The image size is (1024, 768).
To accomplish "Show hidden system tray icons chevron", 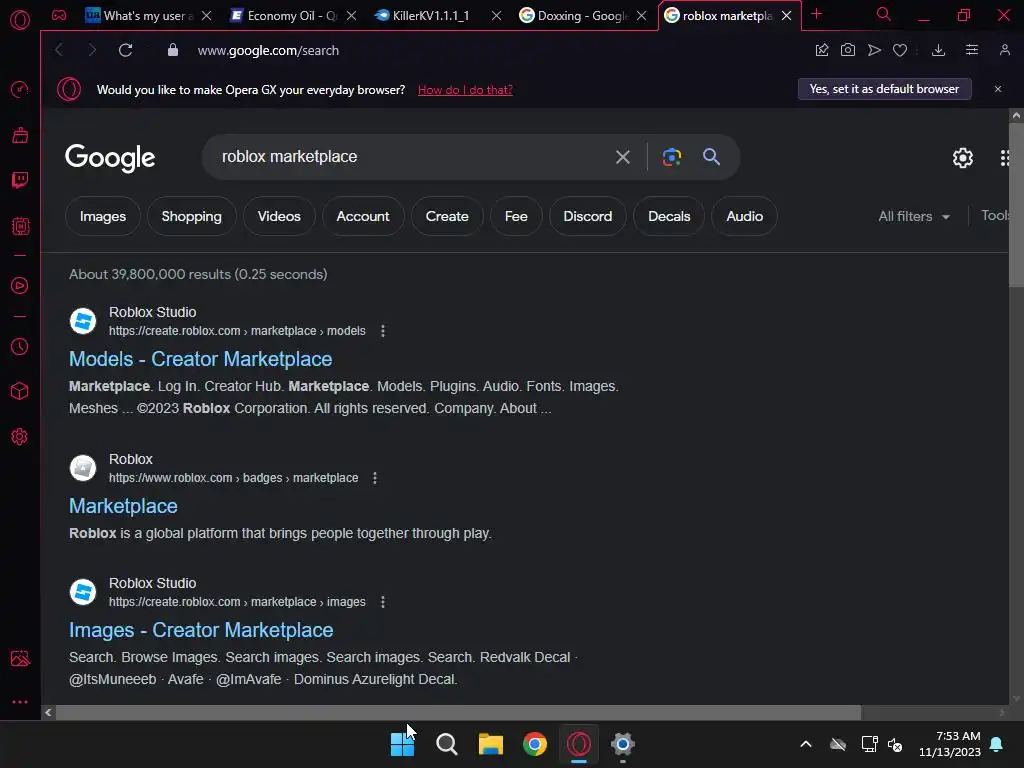I will click(806, 744).
